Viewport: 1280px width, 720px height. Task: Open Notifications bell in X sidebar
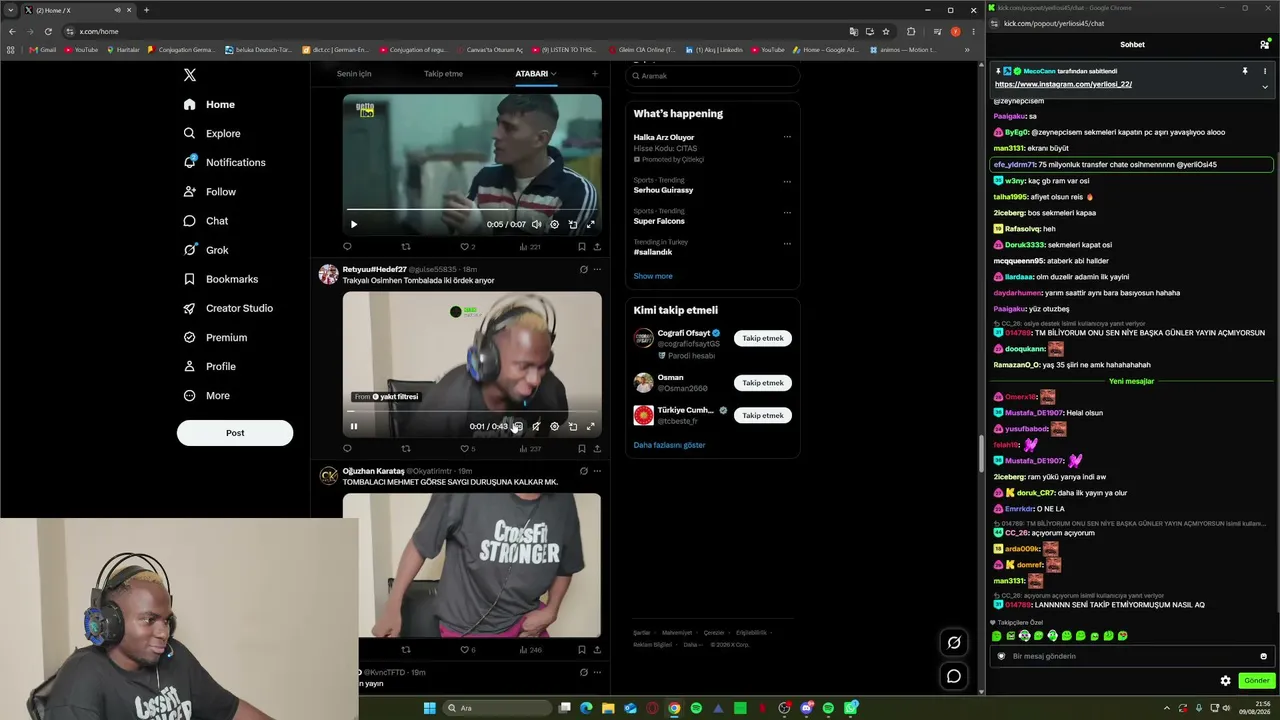(x=225, y=162)
